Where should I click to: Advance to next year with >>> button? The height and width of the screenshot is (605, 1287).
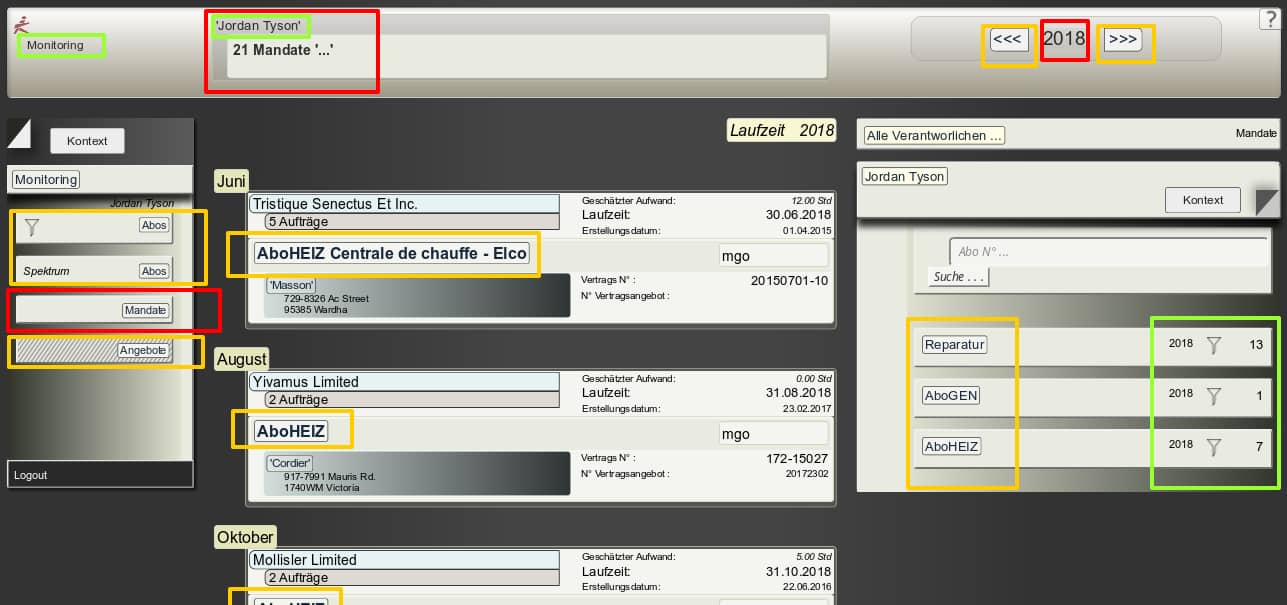coord(1122,40)
